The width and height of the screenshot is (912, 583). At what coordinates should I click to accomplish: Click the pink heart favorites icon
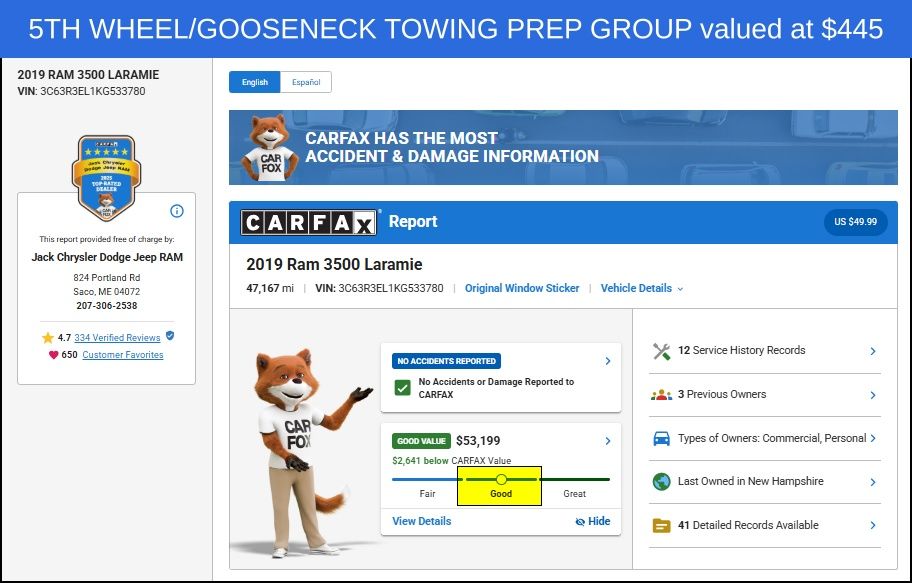[54, 355]
